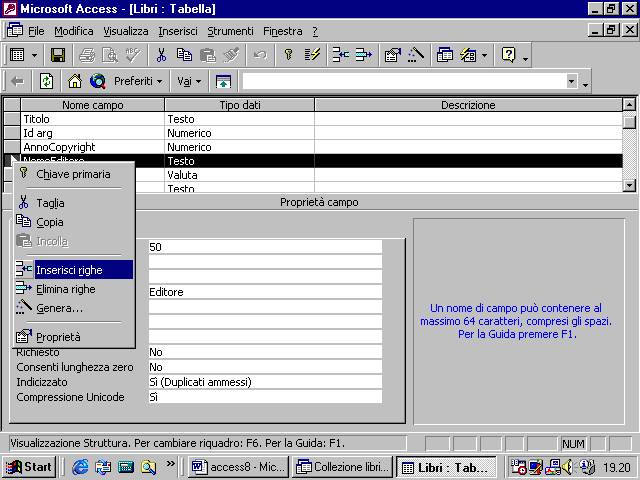Click the Home page house icon
The width and height of the screenshot is (640, 480).
pyautogui.click(x=75, y=81)
